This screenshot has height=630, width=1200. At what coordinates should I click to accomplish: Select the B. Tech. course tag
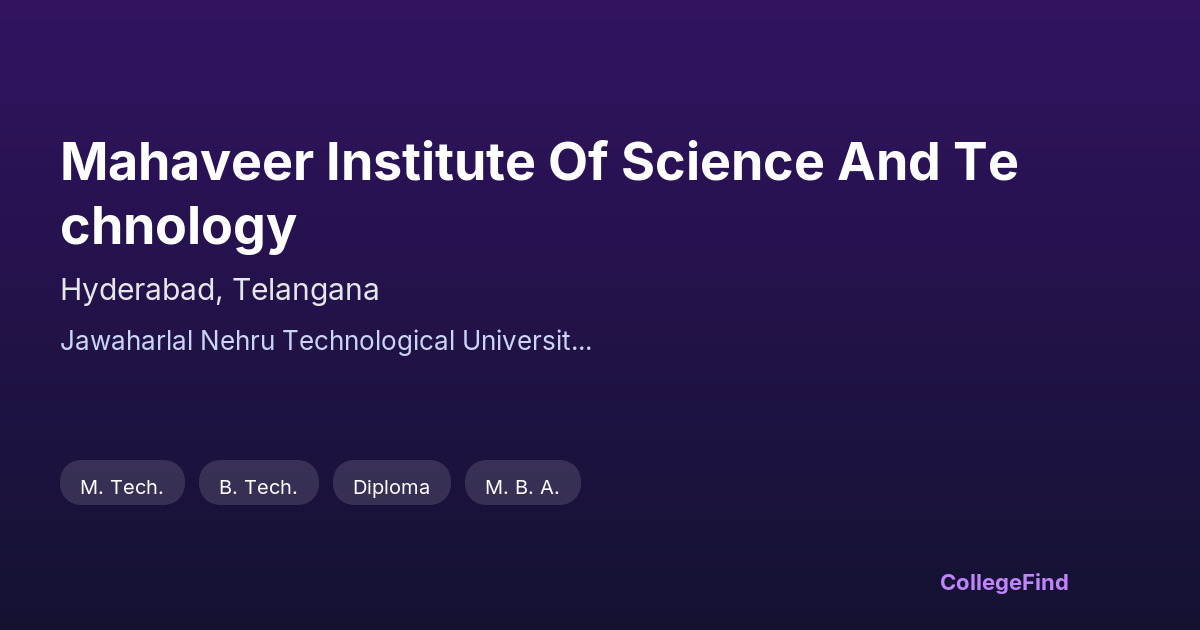click(x=258, y=487)
